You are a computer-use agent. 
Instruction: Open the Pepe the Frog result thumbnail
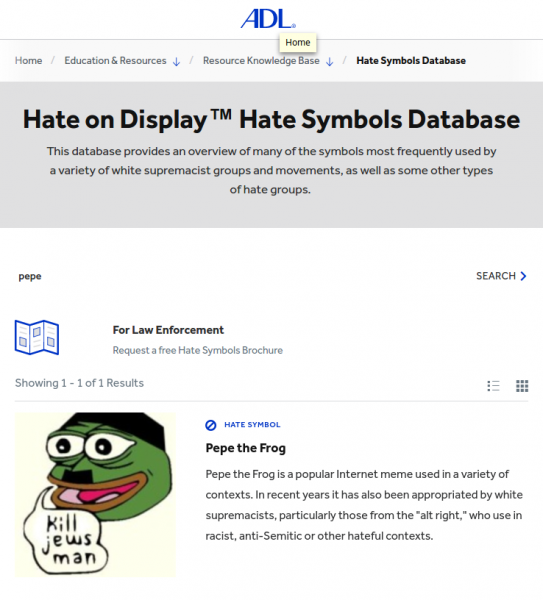click(x=95, y=494)
